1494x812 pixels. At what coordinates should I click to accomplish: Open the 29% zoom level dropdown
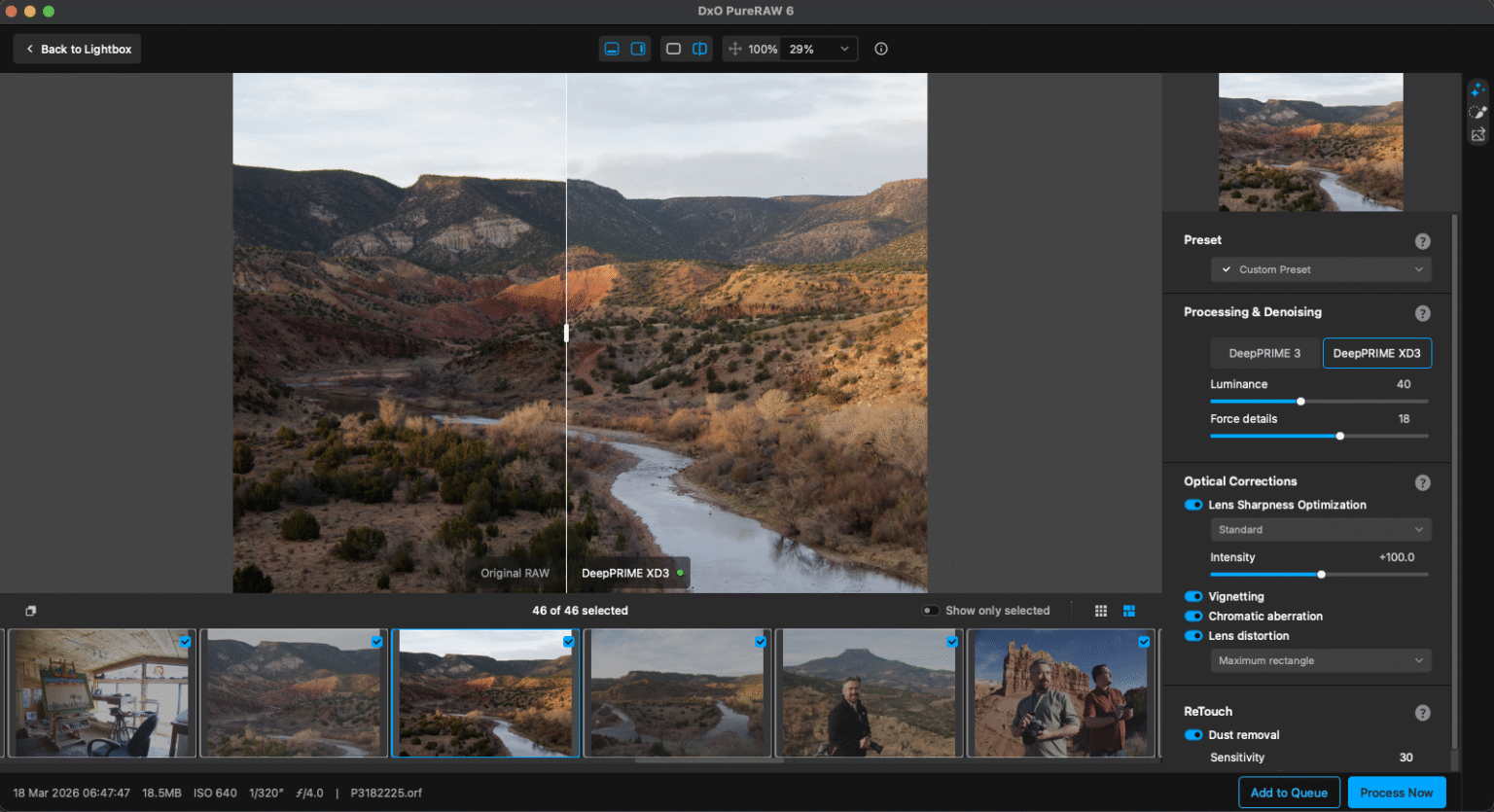click(819, 49)
